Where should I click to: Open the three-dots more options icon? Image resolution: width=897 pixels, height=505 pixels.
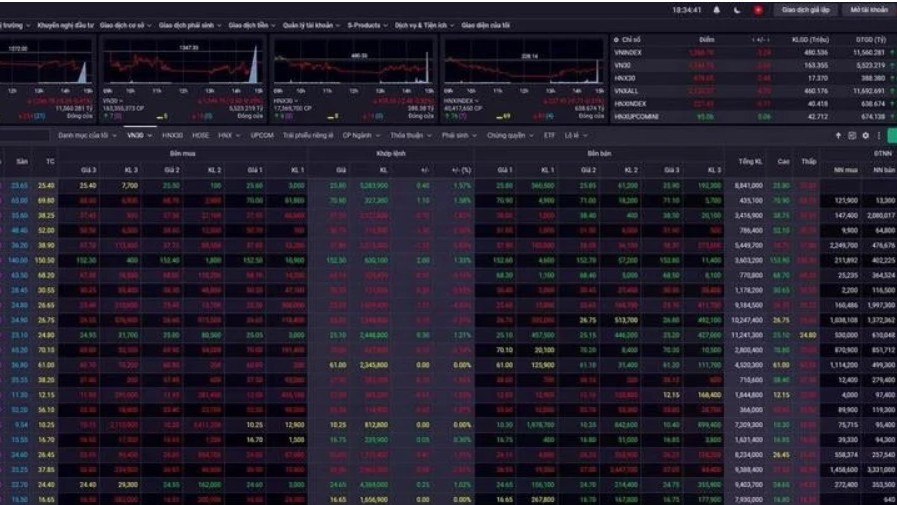pyautogui.click(x=879, y=136)
